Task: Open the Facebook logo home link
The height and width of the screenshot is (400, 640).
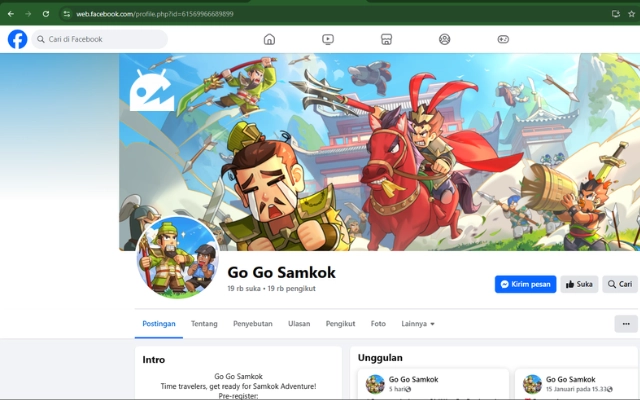Action: point(18,39)
